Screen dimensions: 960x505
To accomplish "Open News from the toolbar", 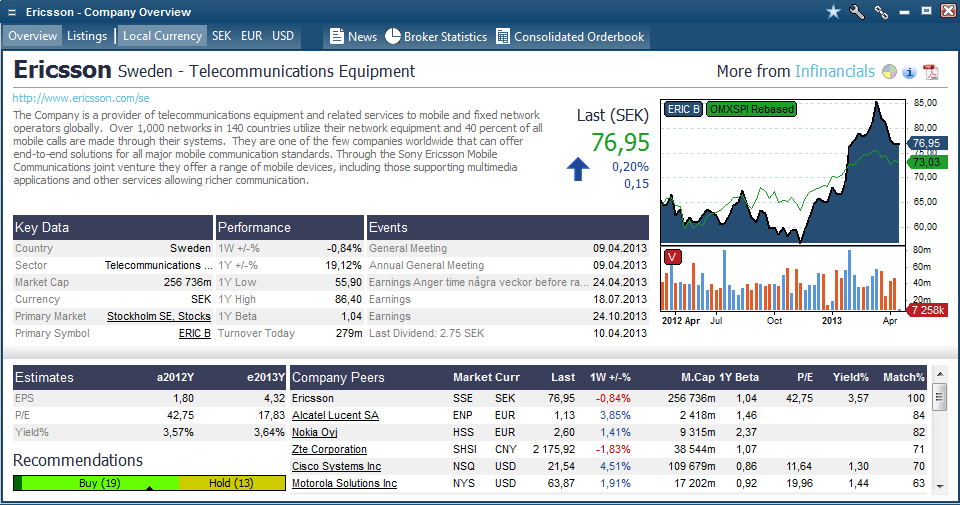I will (x=353, y=37).
